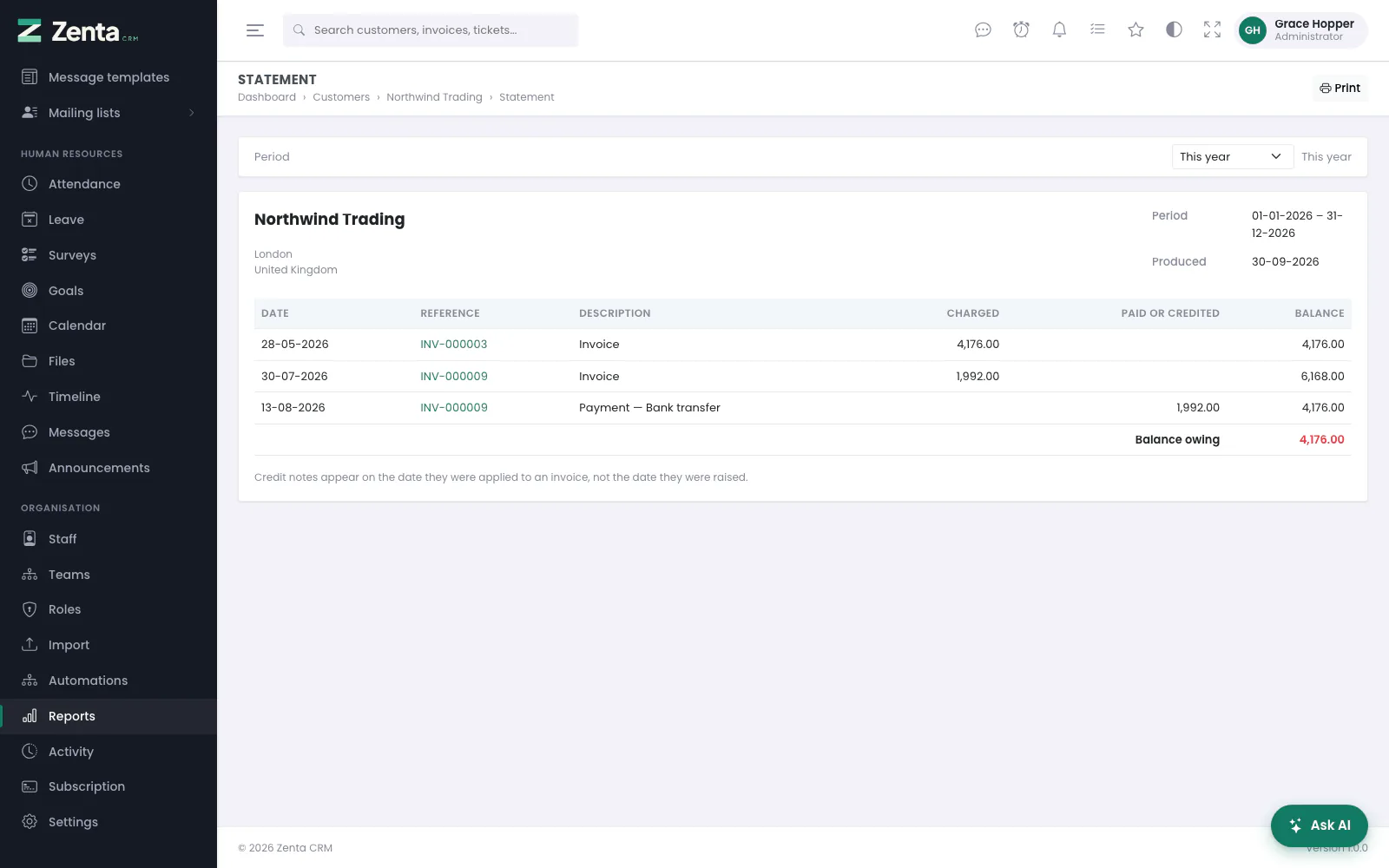Go to Reports in sidebar

(109, 716)
